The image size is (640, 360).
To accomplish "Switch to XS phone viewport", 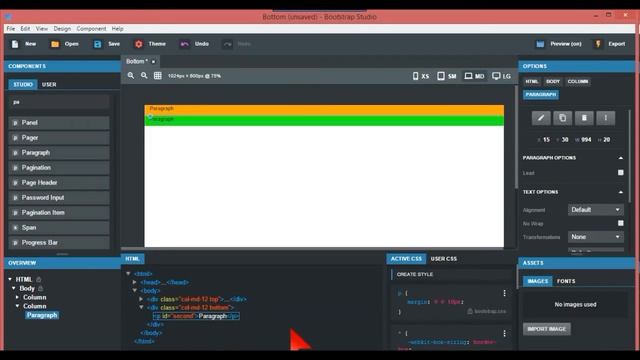I will (x=421, y=76).
